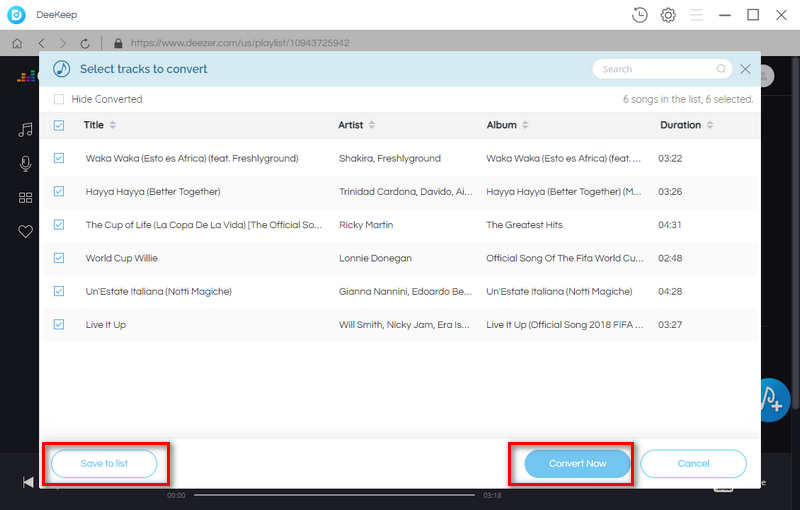Uncheck the World Cup Willie checkbox

click(x=59, y=258)
